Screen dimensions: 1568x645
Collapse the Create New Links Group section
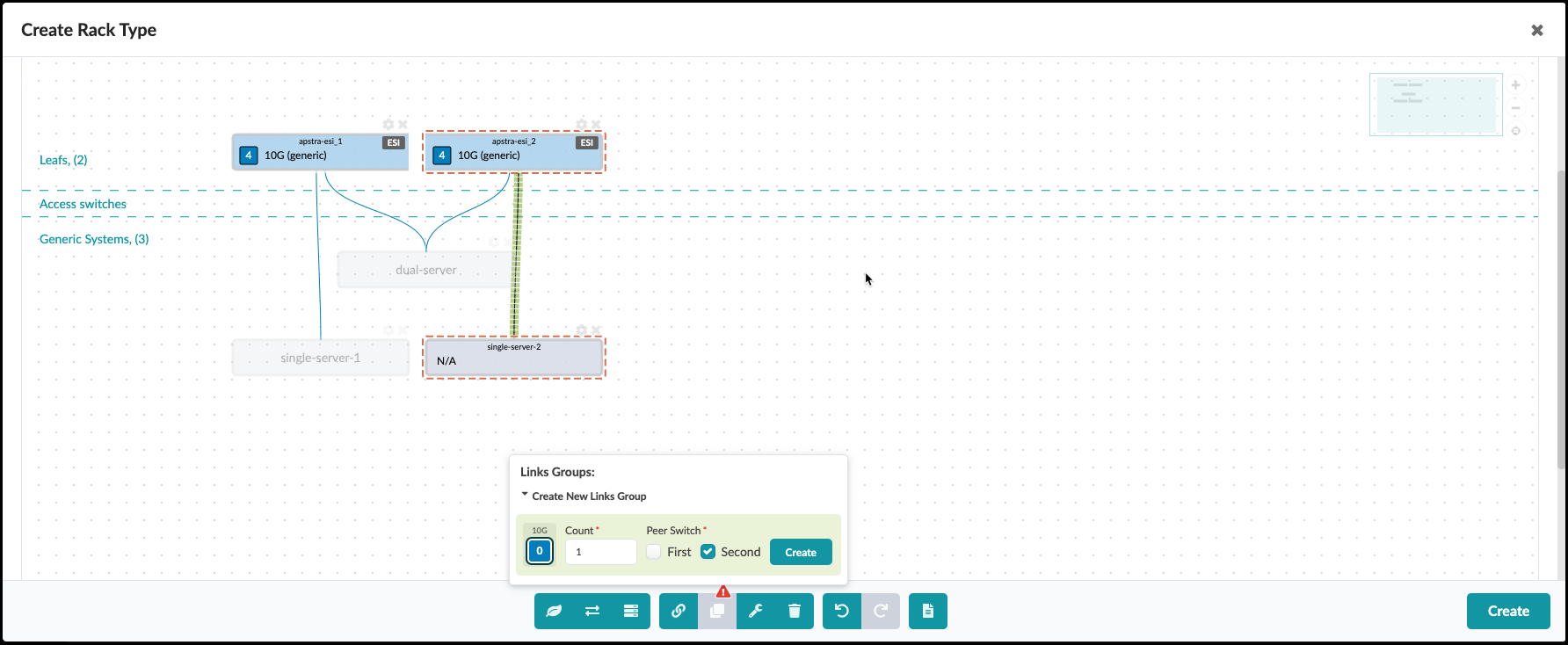(x=525, y=496)
